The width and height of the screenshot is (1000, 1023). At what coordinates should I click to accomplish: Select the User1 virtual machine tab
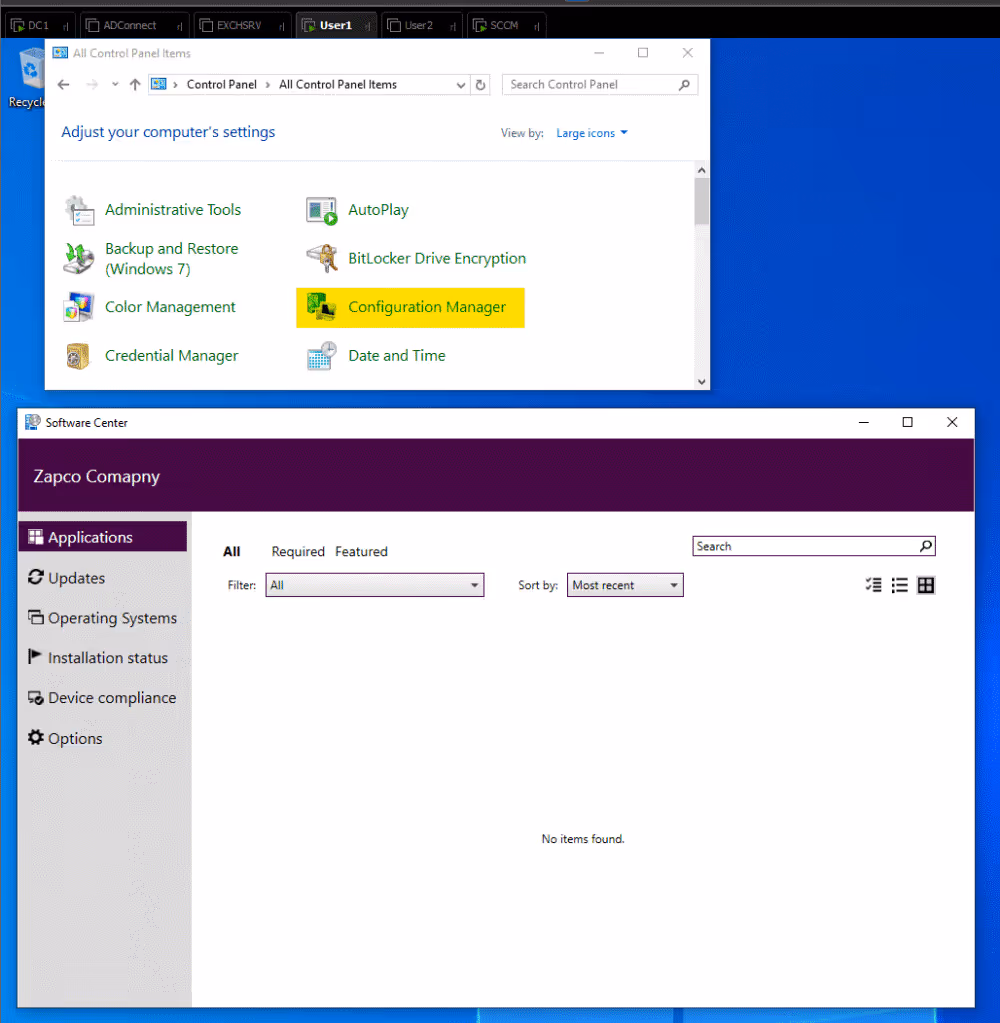pyautogui.click(x=337, y=25)
